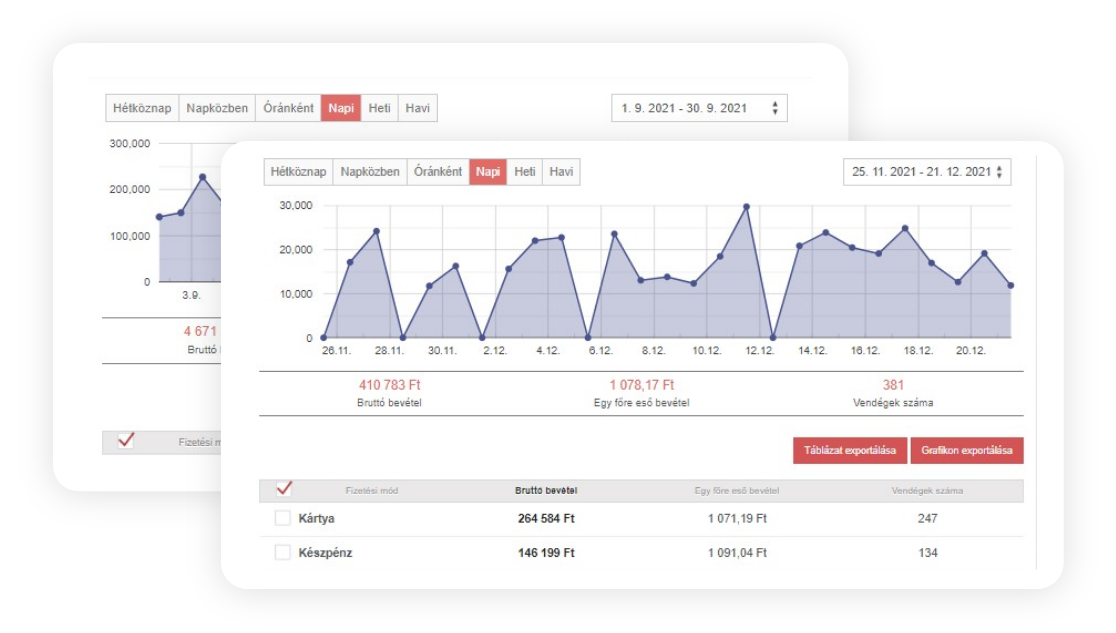Click the 1 071,19 Ft cell
The image size is (1116, 633).
click(737, 518)
